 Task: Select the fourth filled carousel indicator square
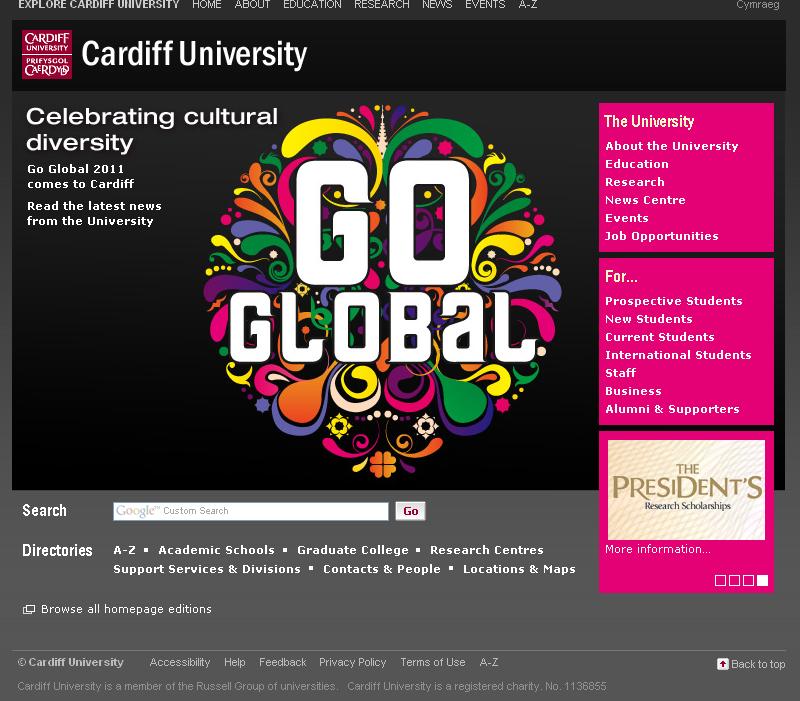tap(762, 580)
